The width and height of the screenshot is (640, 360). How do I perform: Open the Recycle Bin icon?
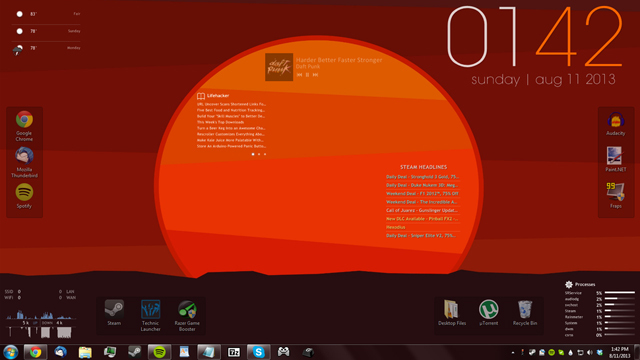[524, 313]
